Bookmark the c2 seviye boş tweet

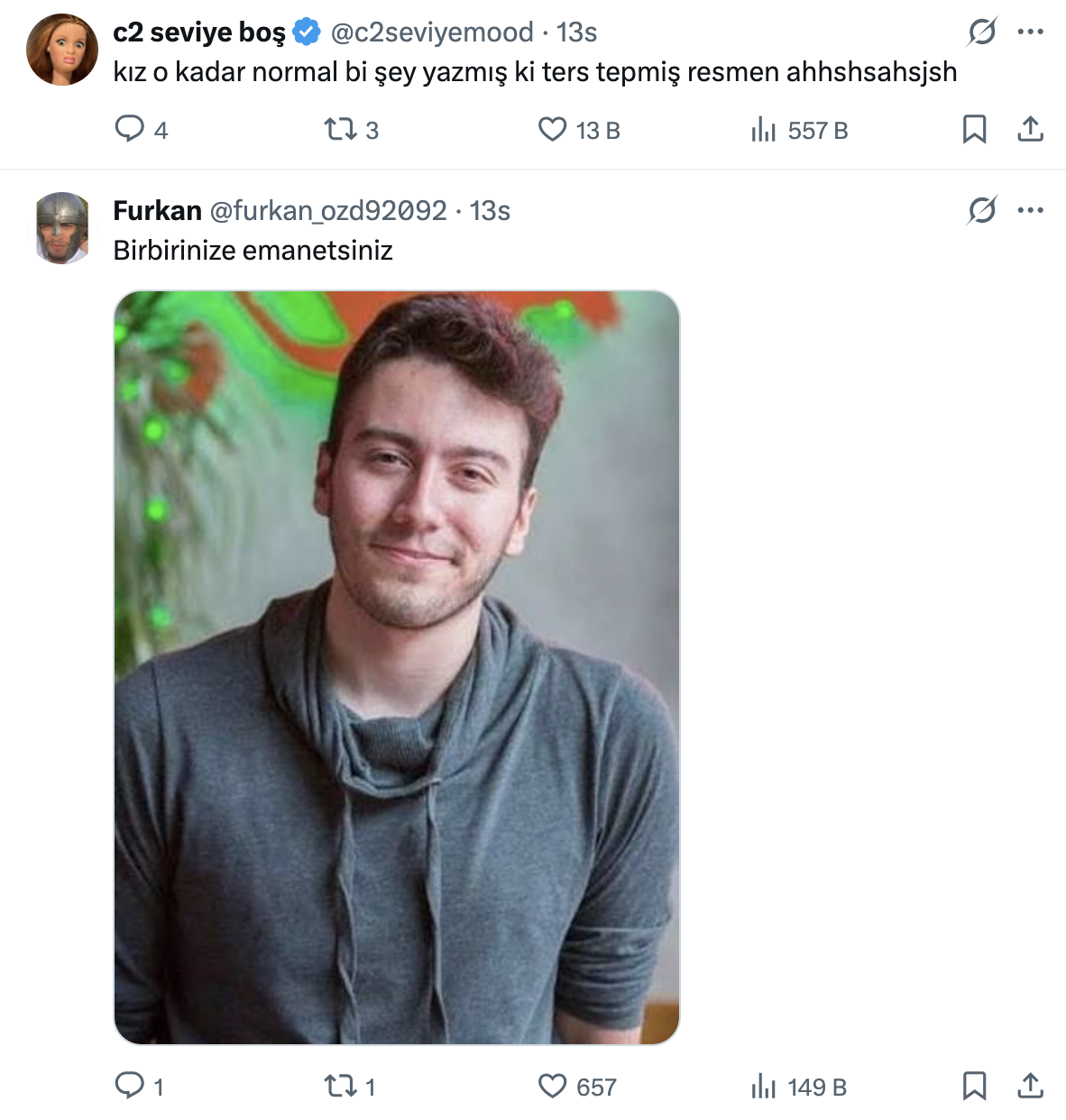tap(974, 130)
